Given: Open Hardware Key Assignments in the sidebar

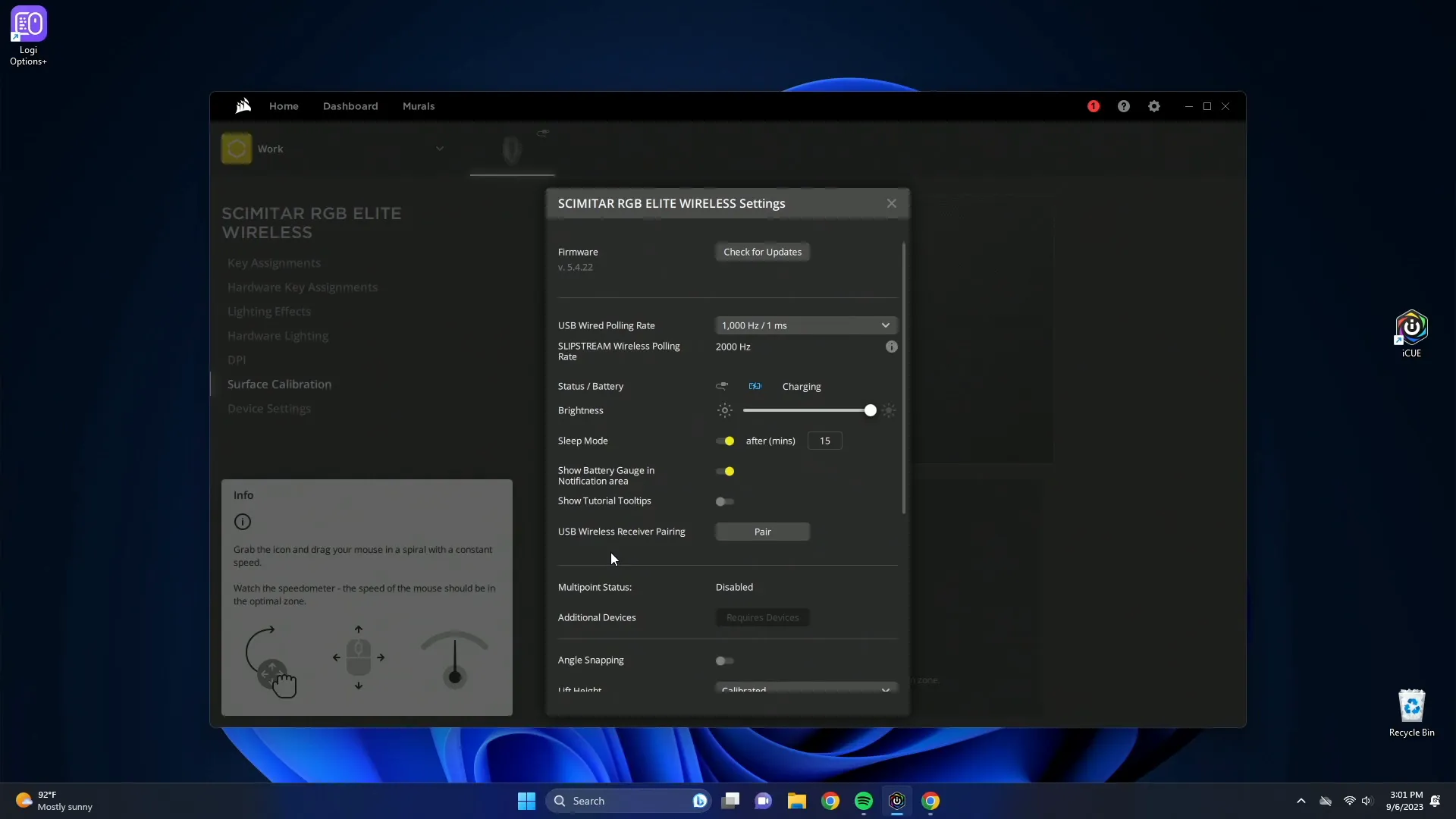Looking at the screenshot, I should point(303,287).
